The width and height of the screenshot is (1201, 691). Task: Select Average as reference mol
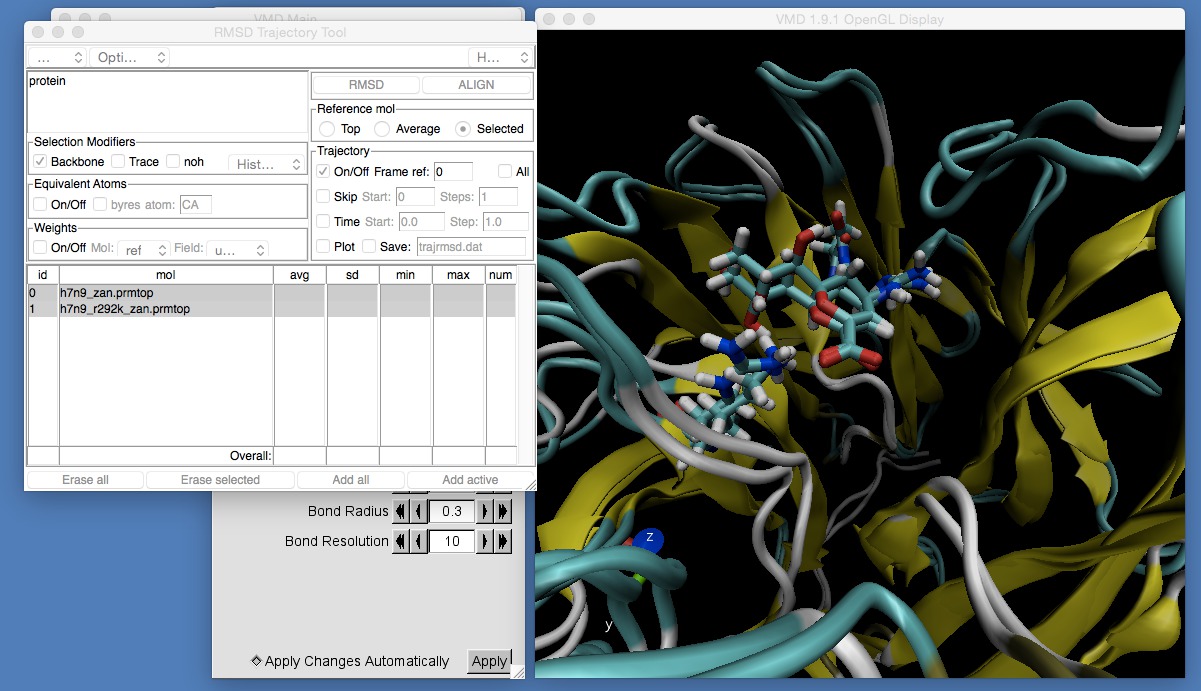(x=382, y=129)
